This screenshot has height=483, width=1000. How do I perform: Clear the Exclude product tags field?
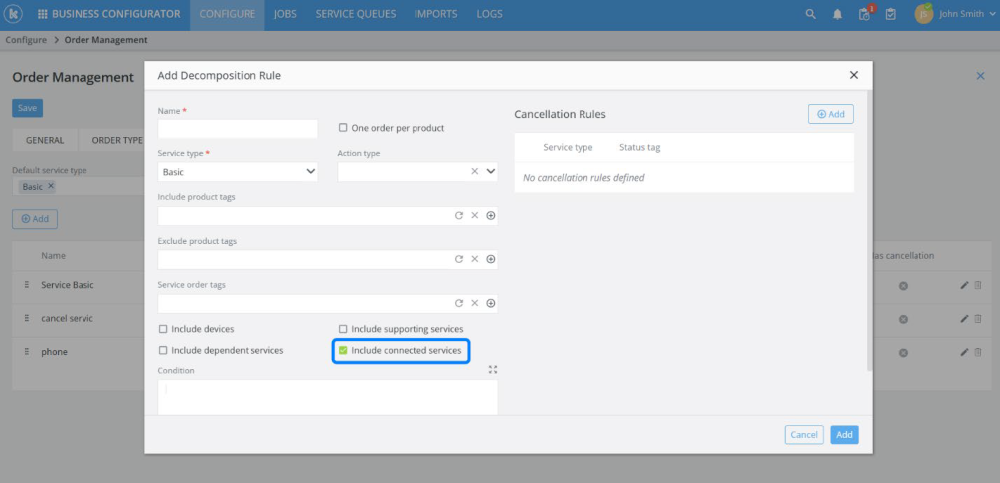(475, 259)
